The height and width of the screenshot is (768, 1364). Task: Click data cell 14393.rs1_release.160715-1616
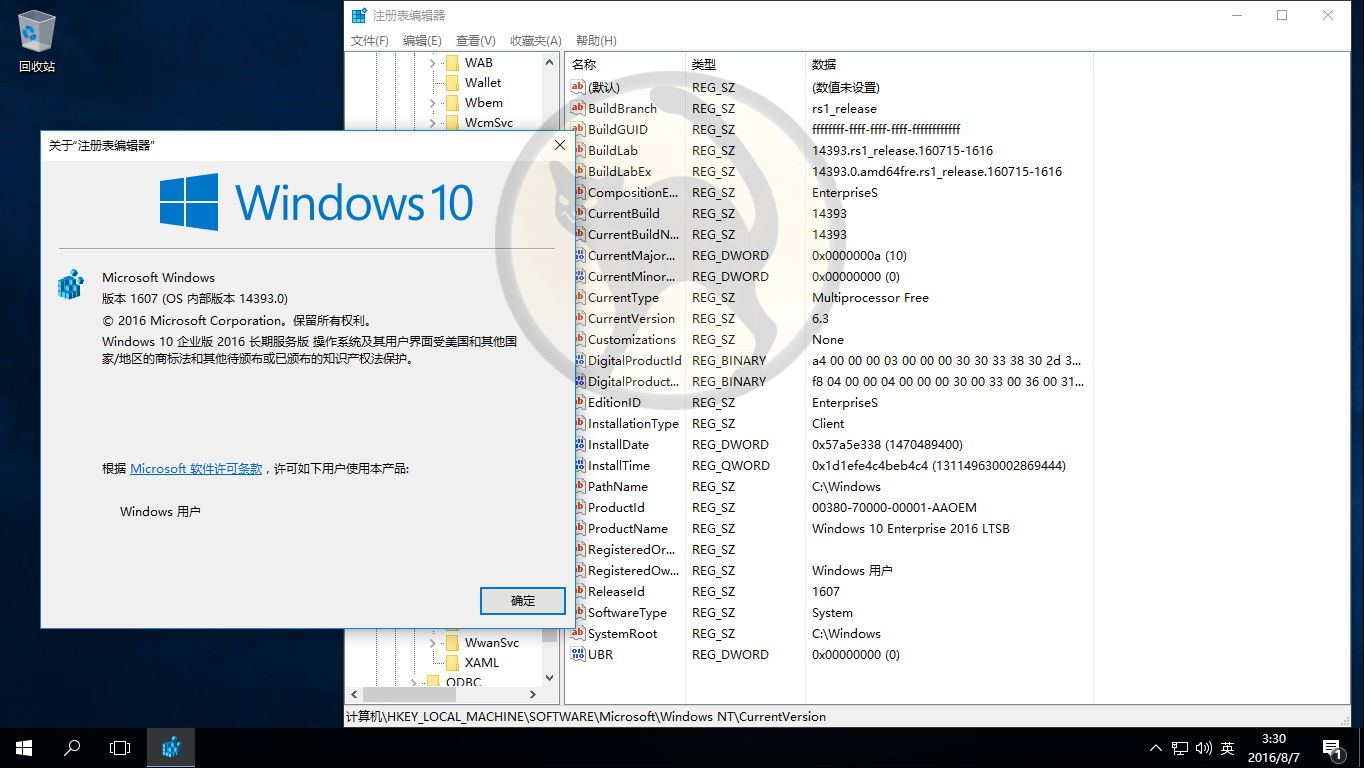[902, 150]
